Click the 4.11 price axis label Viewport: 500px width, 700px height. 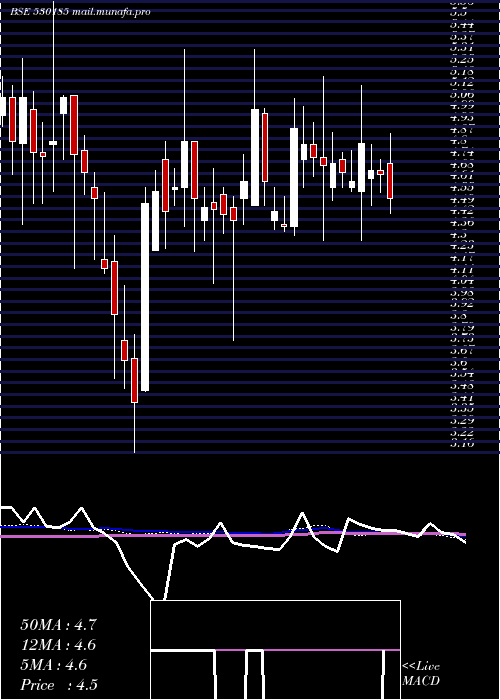click(462, 270)
